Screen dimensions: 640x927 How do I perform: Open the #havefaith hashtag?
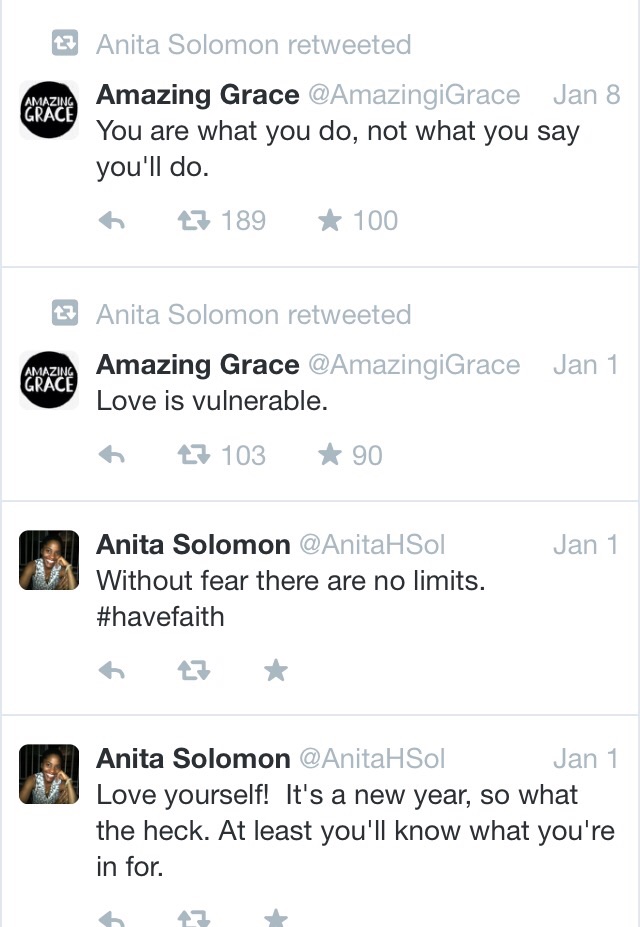[160, 617]
